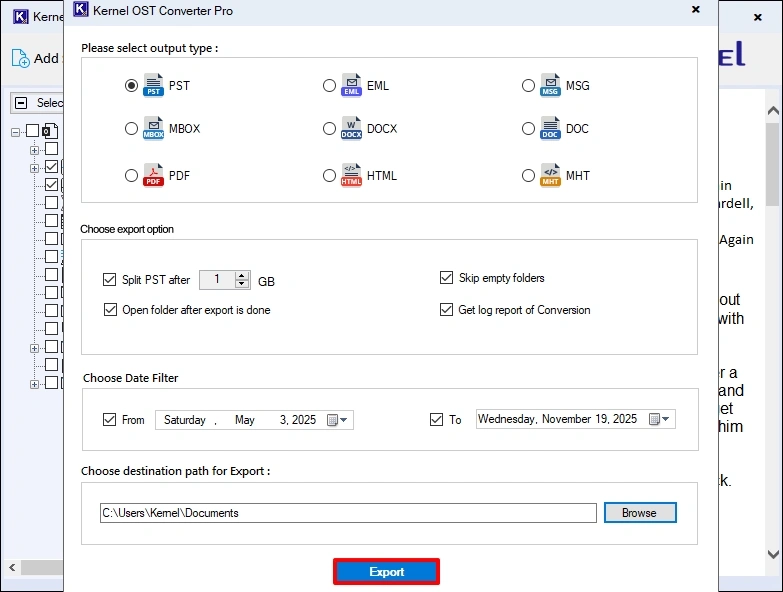Screen dimensions: 783x592
Task: Click the PDF file format icon
Action: pyautogui.click(x=153, y=175)
